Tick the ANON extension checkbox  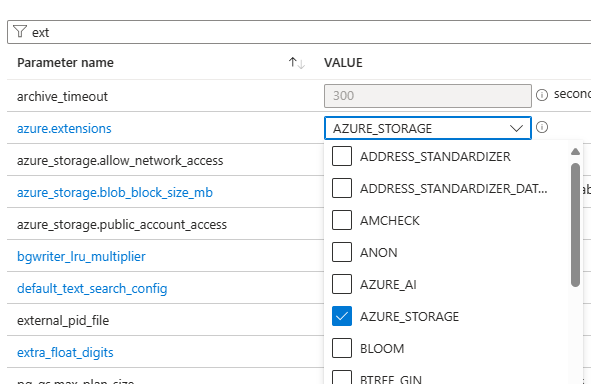pyautogui.click(x=342, y=252)
